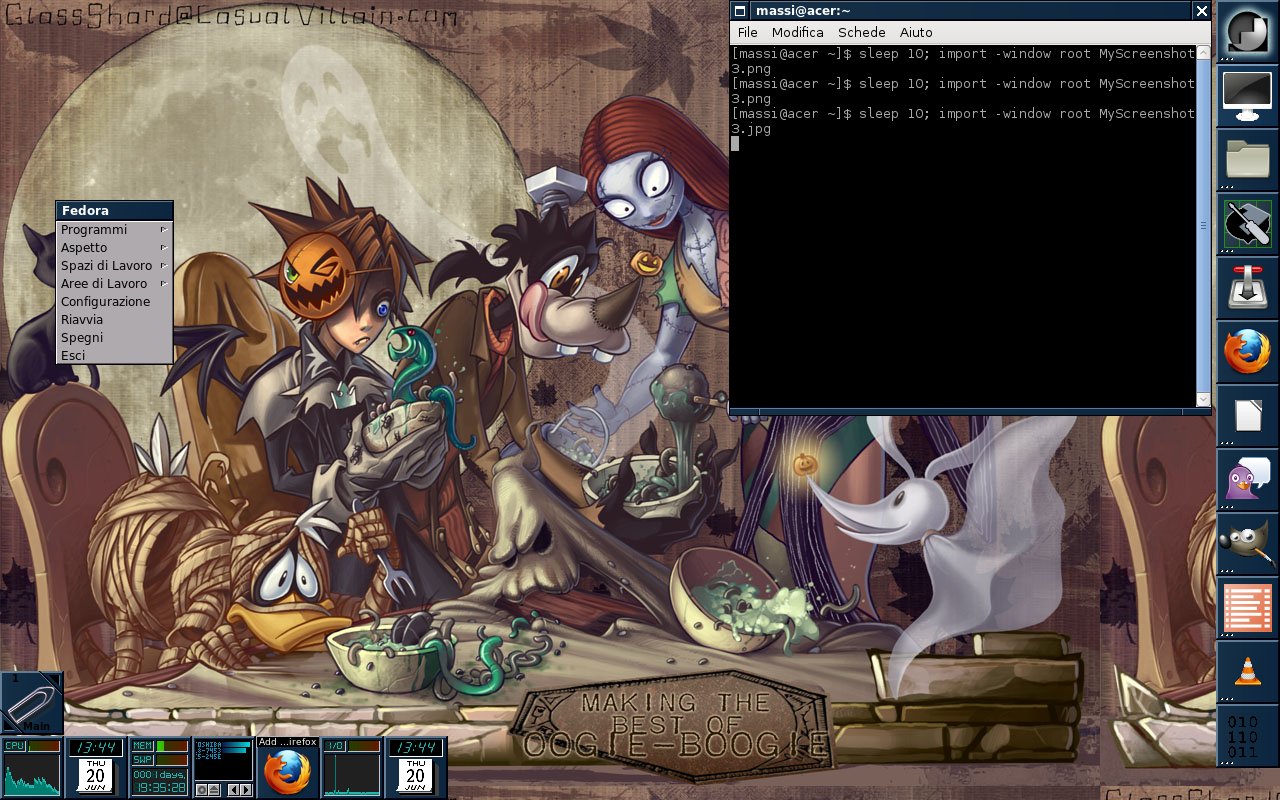Open the download installer dock icon
Image resolution: width=1280 pixels, height=800 pixels.
click(x=1247, y=288)
